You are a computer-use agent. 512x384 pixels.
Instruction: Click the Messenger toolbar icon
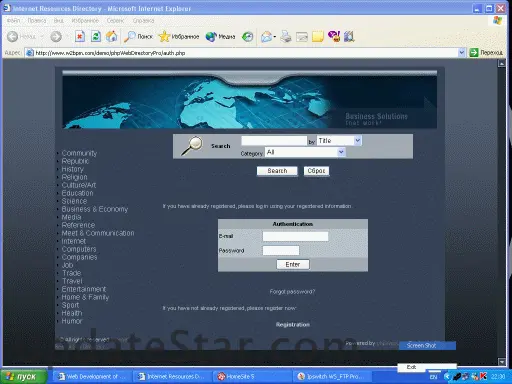pyautogui.click(x=334, y=36)
